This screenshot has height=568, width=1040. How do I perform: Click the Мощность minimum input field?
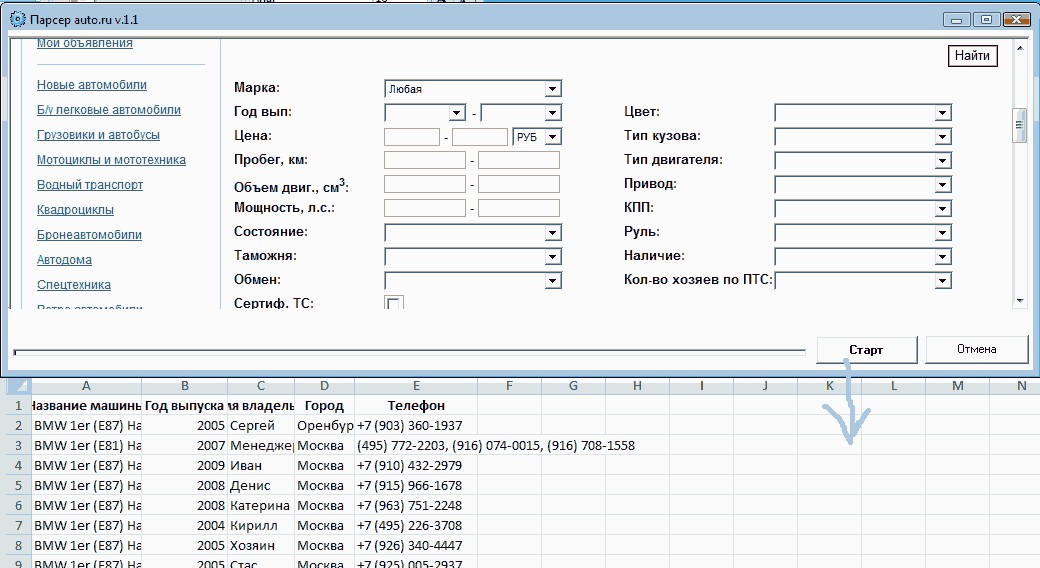tap(424, 208)
